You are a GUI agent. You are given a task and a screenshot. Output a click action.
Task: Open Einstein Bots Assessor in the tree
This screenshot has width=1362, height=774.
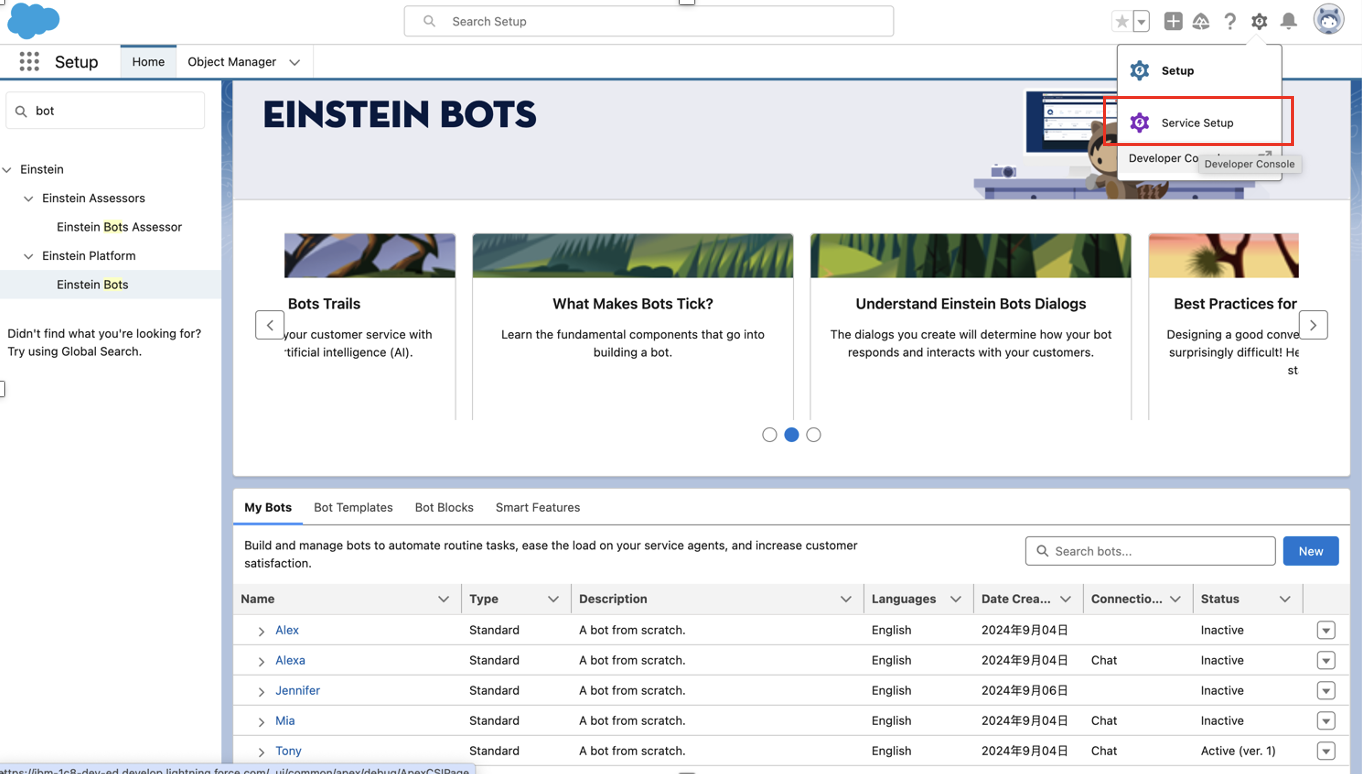119,227
